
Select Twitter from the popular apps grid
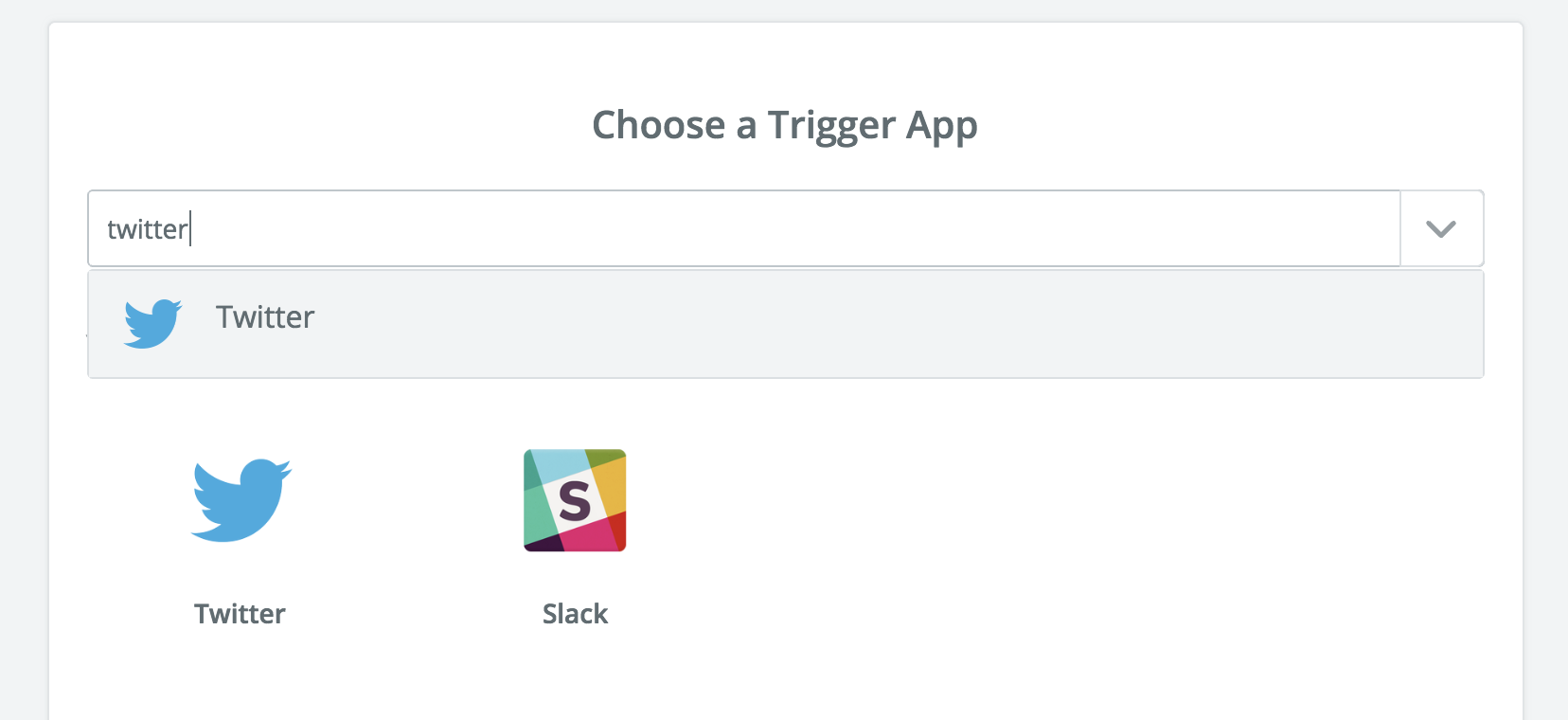pos(241,536)
